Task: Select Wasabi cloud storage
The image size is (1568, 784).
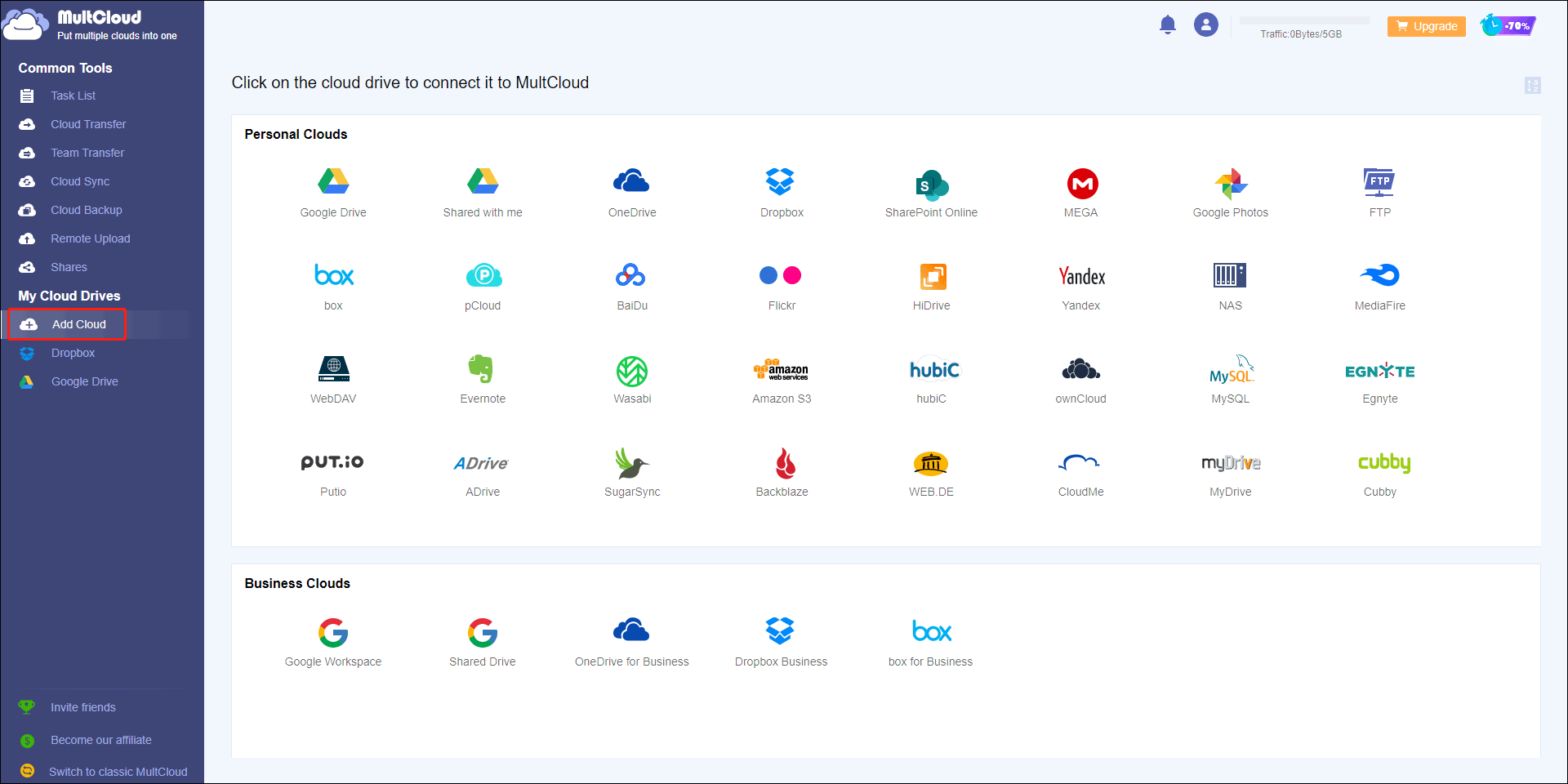Action: point(632,372)
